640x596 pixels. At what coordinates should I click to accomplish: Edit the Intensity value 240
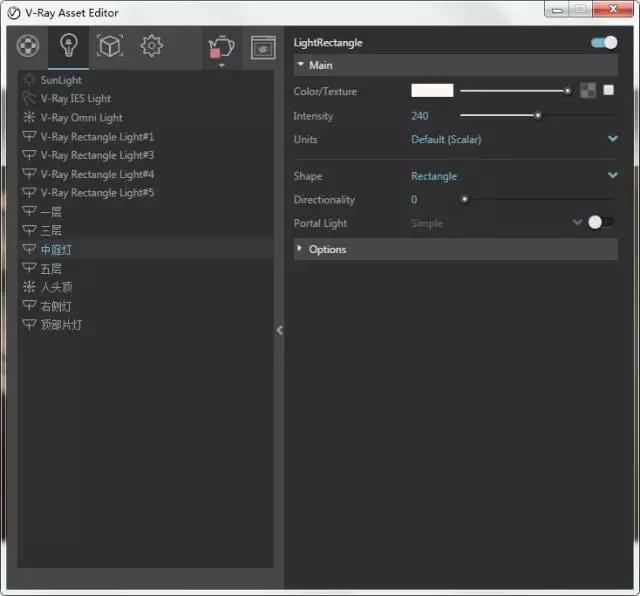[x=420, y=116]
